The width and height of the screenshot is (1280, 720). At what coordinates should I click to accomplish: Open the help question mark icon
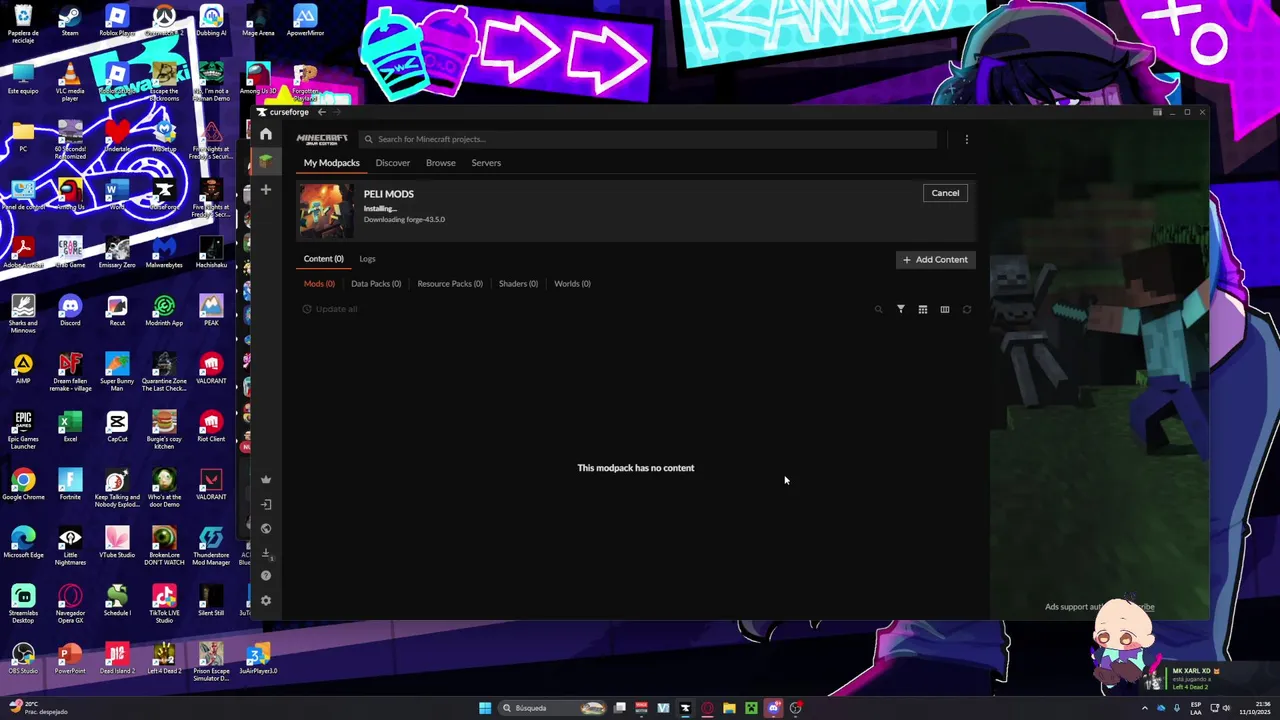[x=266, y=576]
